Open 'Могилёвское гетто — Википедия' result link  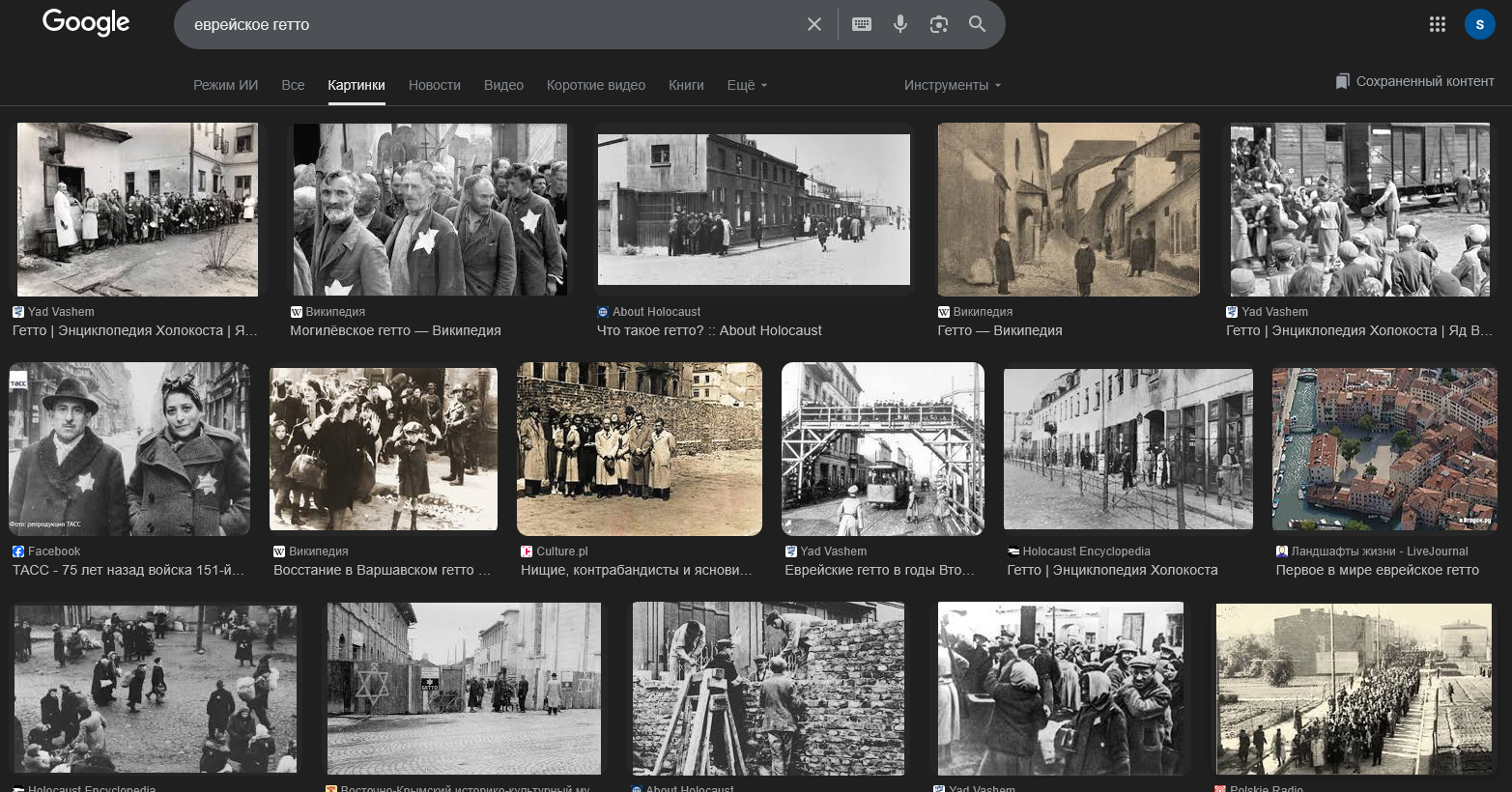(395, 330)
